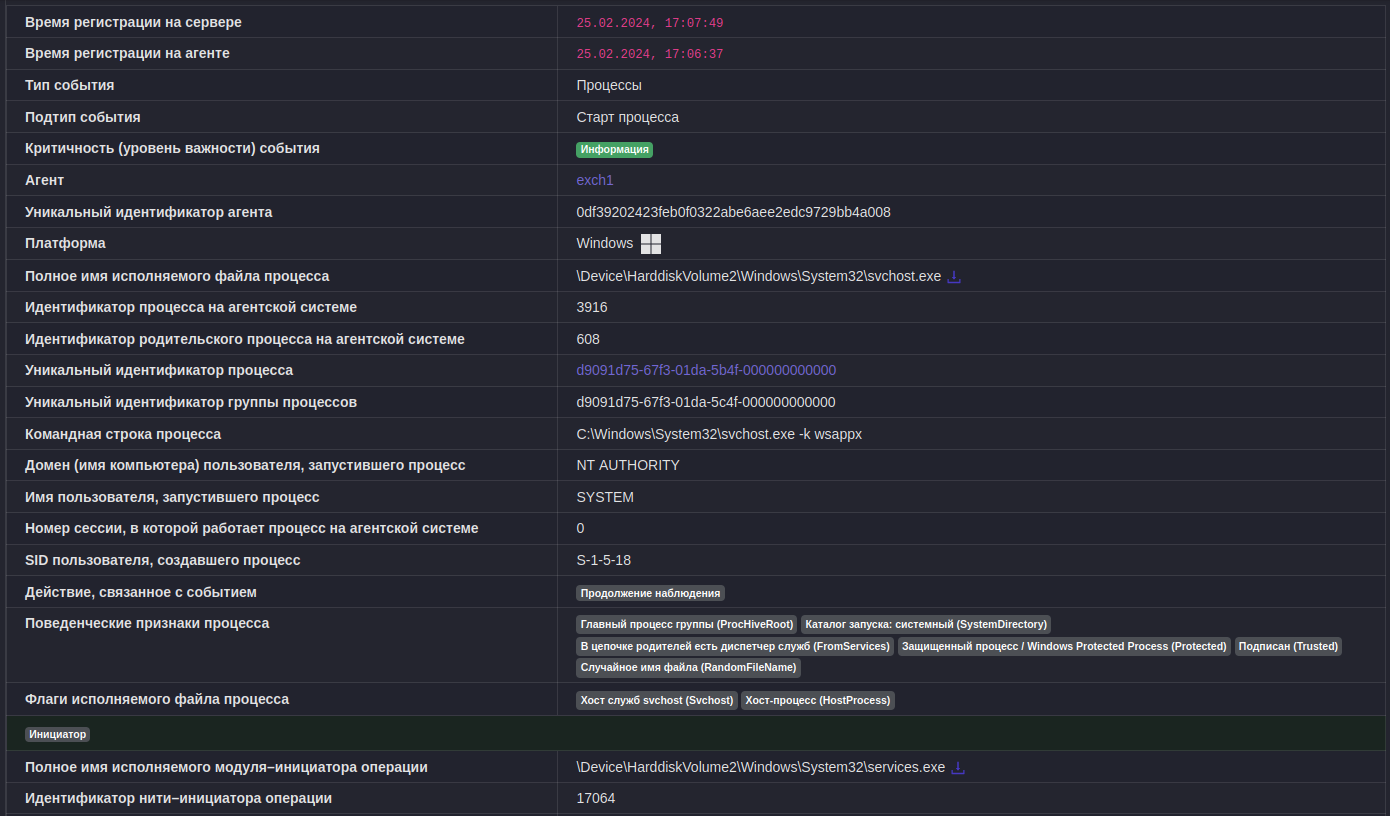Click the Windows Protected Process tag
The width and height of the screenshot is (1390, 816).
[x=1064, y=646]
